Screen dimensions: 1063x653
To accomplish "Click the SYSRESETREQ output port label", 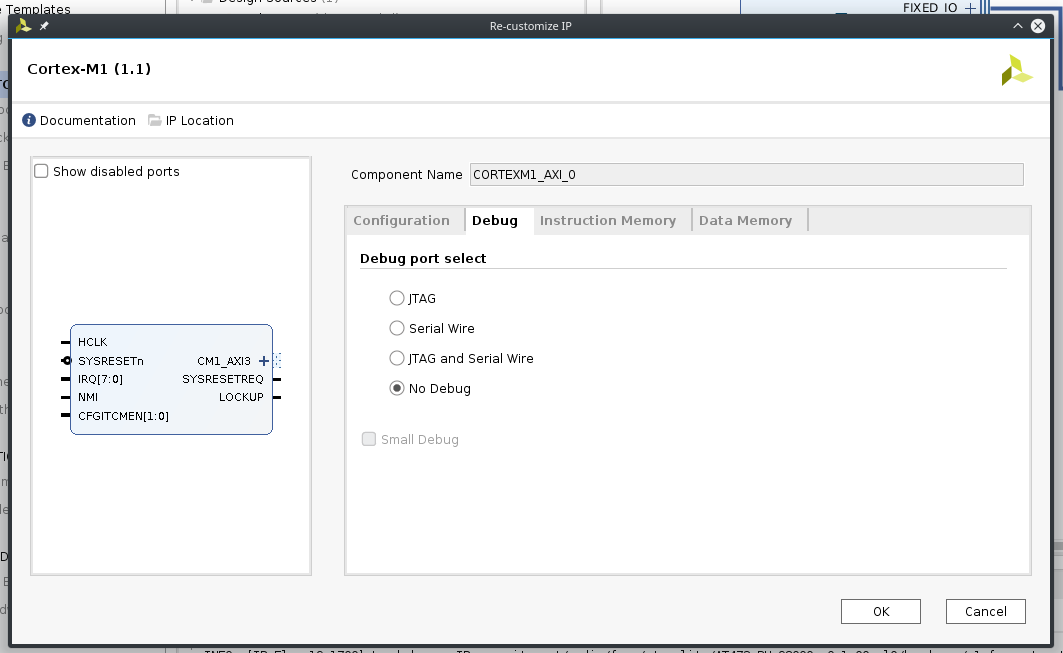I will (x=222, y=379).
